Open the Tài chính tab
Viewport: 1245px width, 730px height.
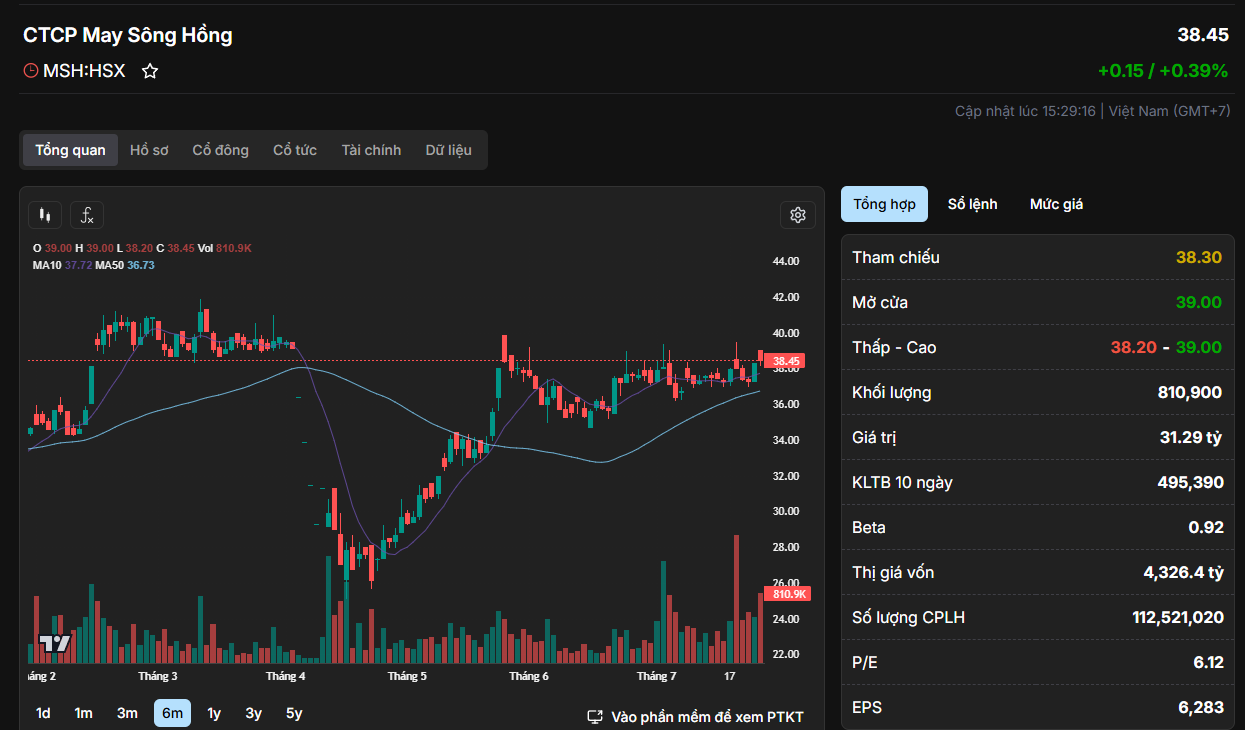point(371,150)
